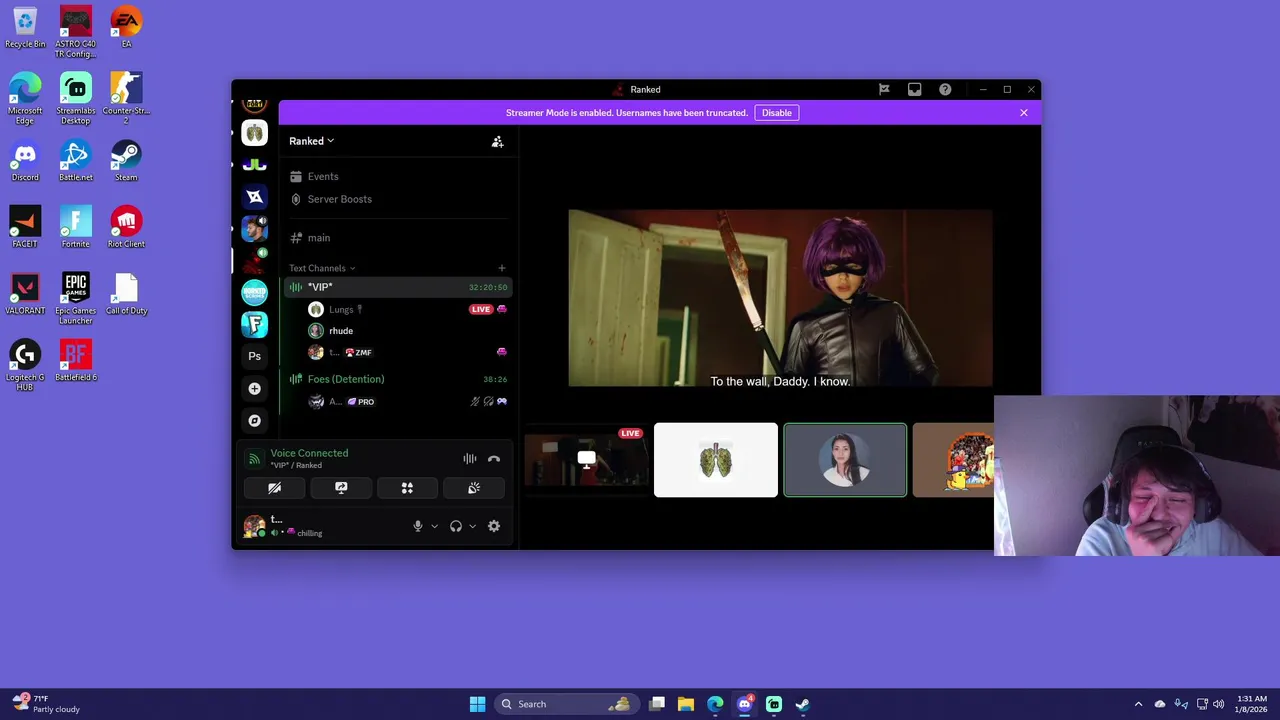
Task: Open Events in channel list
Action: [x=398, y=176]
